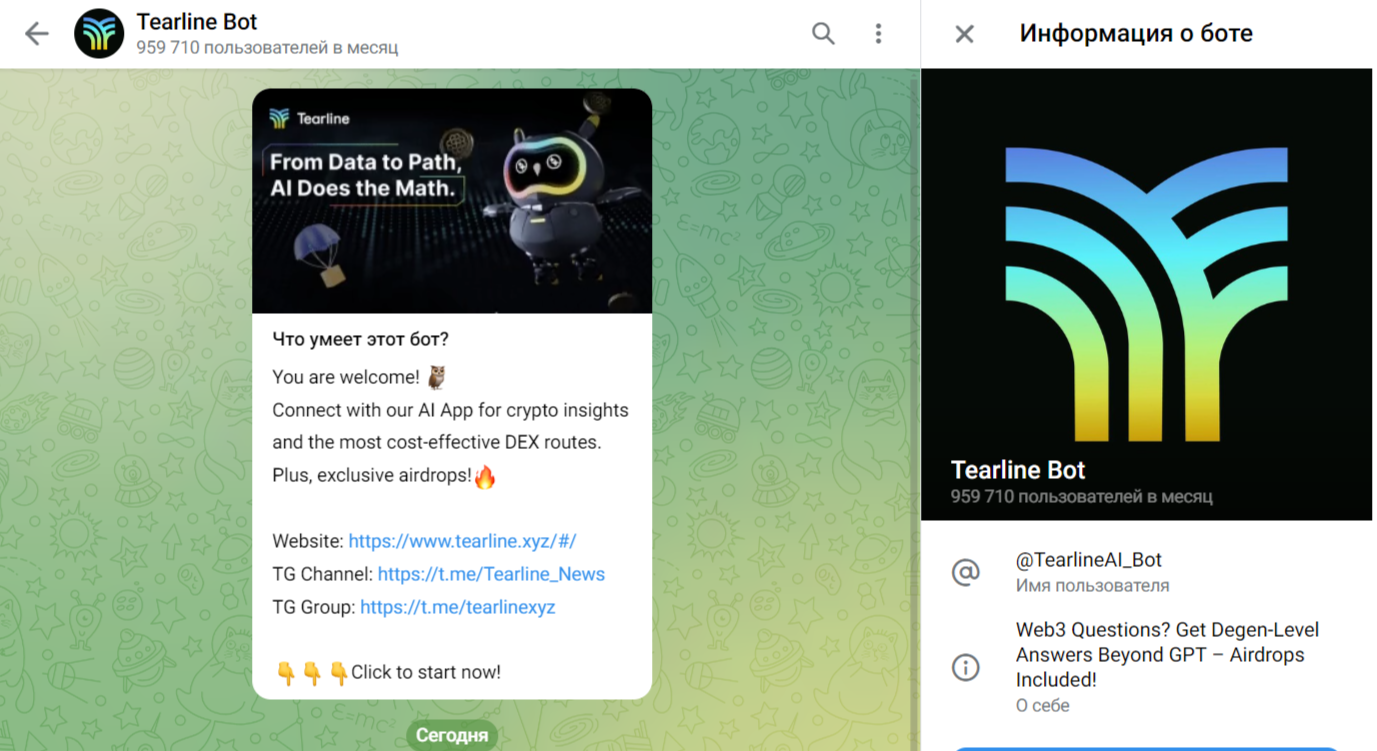Click 'Информация о боте' panel title
Screen dimensions: 1377x751
tap(1136, 33)
